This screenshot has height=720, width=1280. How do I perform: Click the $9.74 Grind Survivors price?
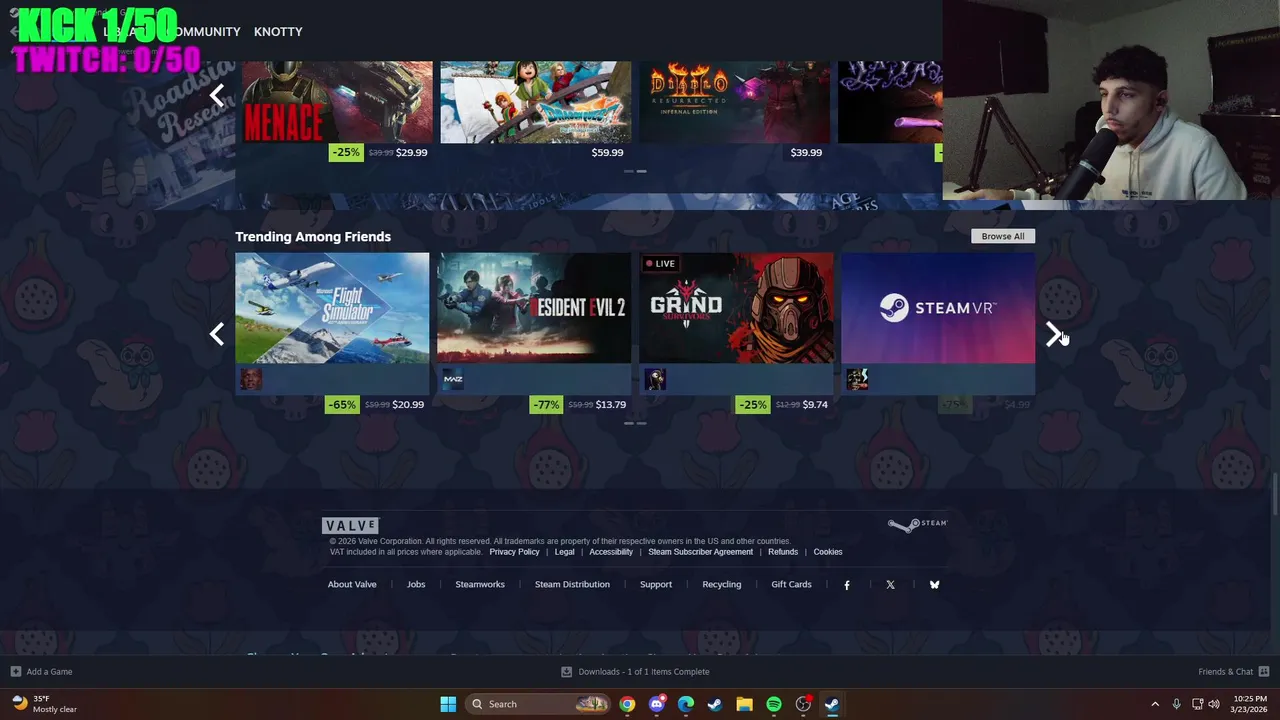815,405
